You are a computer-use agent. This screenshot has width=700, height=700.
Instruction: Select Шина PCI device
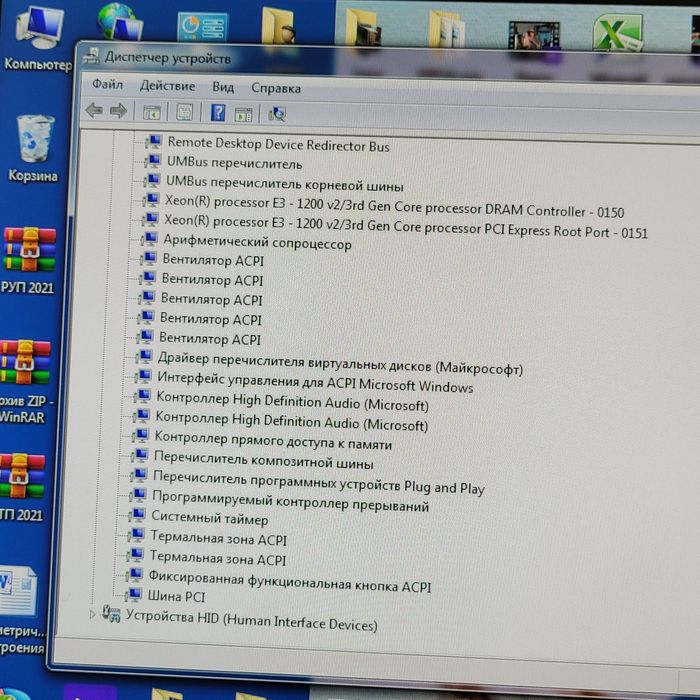(176, 596)
